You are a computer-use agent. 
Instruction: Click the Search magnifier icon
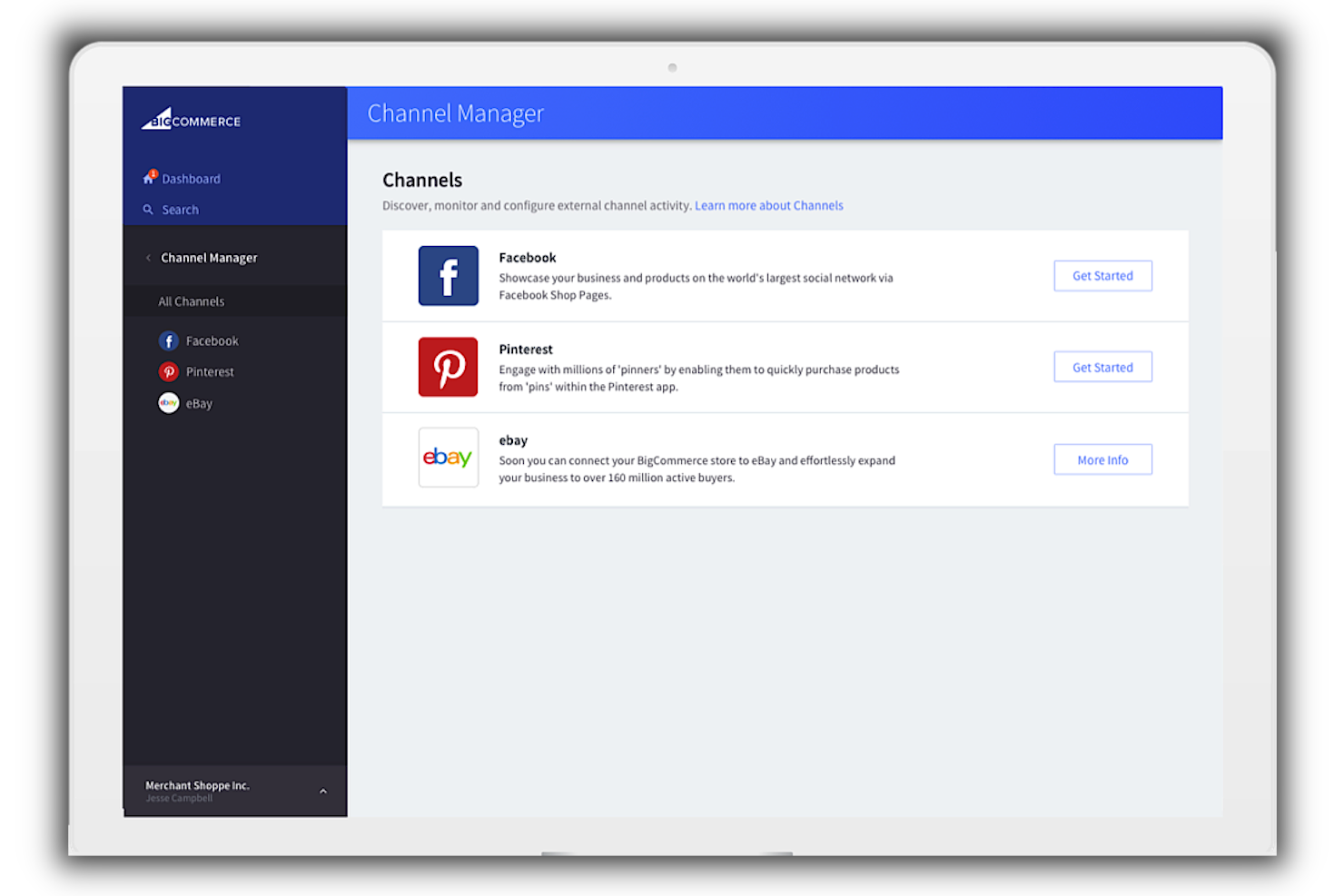click(x=148, y=210)
